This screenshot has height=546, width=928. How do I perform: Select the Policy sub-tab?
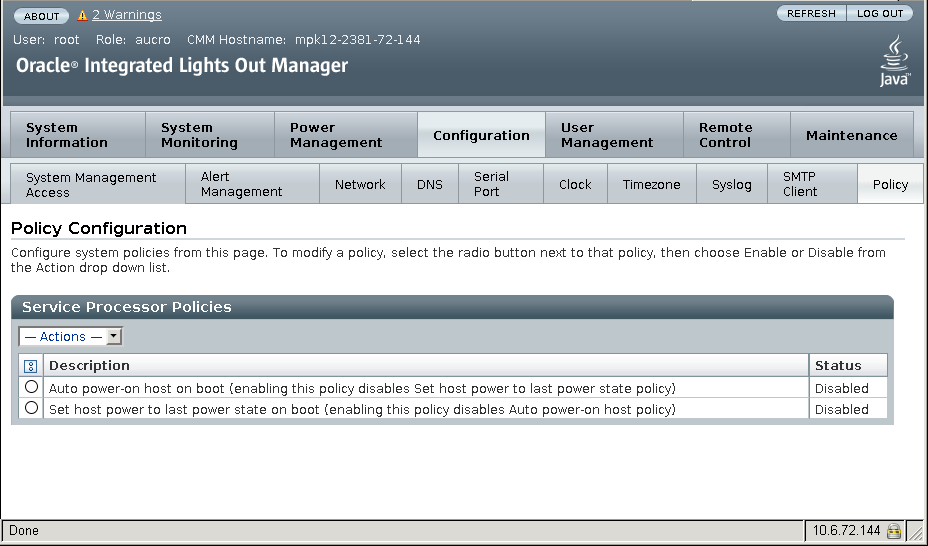tap(890, 185)
